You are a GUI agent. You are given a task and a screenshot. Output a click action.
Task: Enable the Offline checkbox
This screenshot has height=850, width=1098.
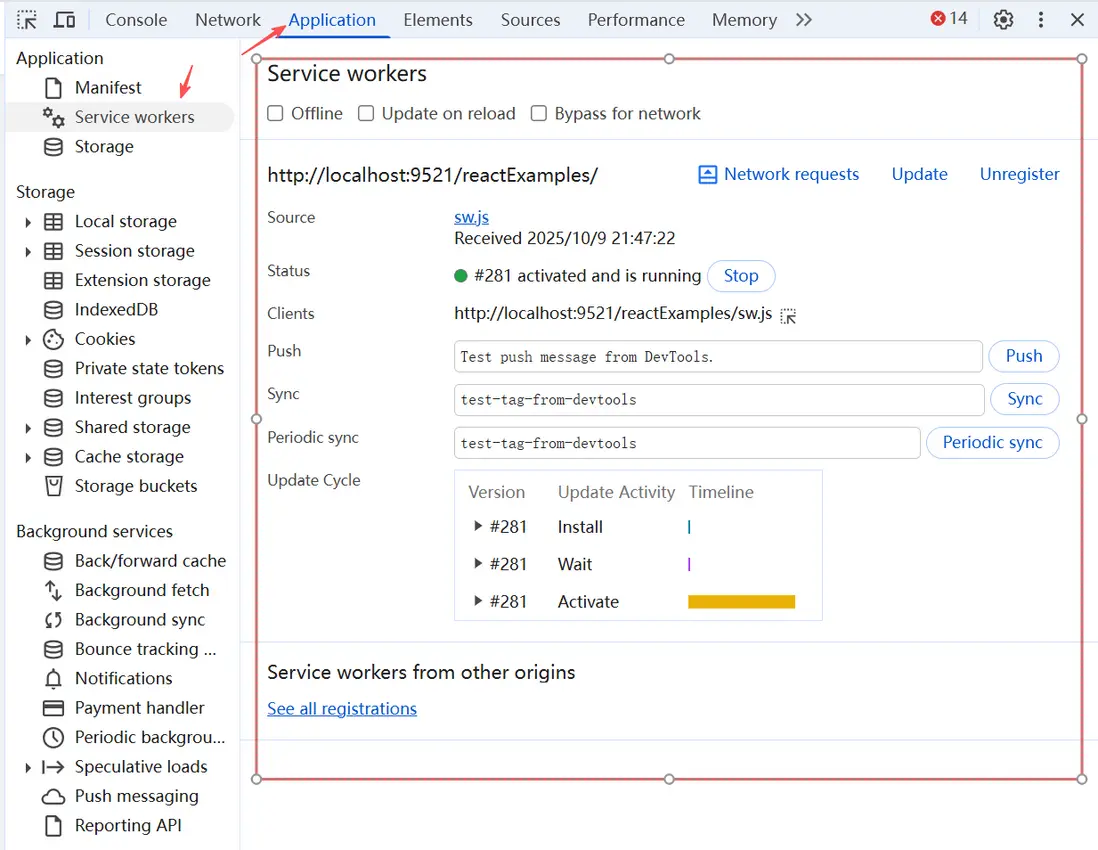tap(276, 114)
